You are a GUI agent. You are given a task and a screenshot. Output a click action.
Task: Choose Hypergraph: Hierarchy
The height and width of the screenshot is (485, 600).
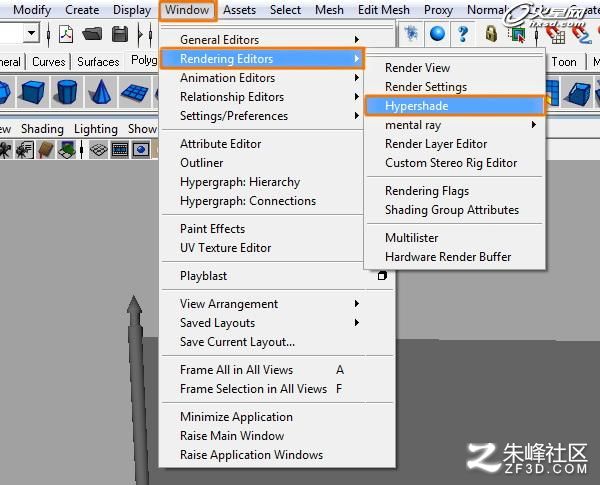click(240, 182)
